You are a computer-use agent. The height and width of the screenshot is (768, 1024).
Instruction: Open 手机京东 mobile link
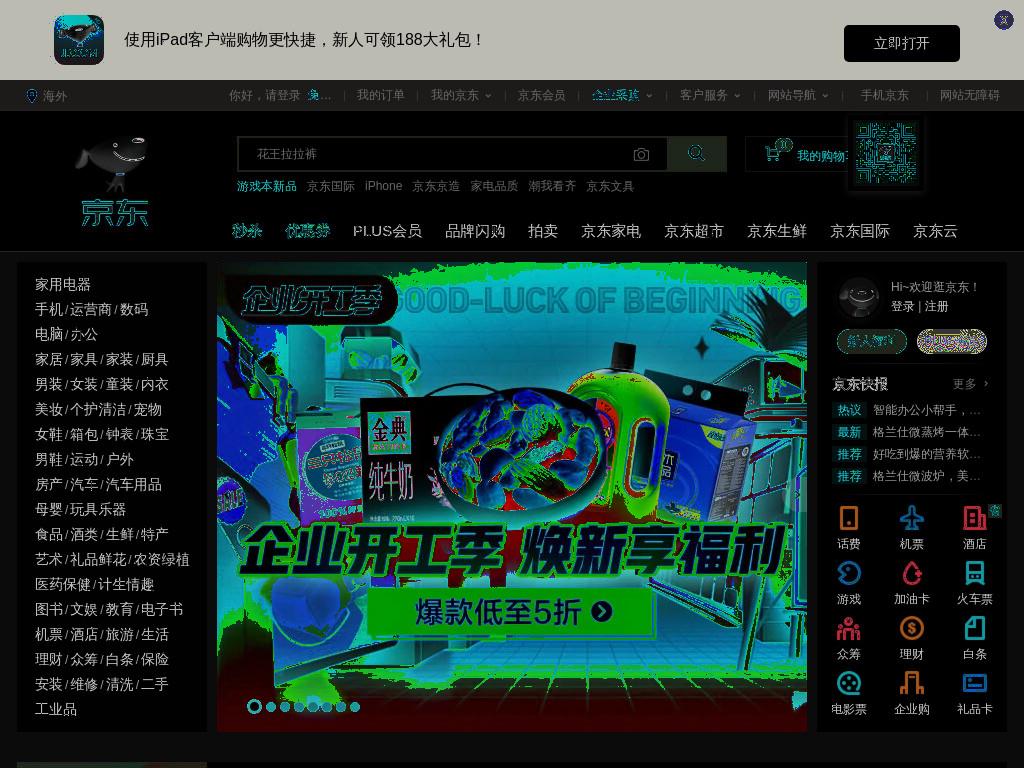click(884, 95)
